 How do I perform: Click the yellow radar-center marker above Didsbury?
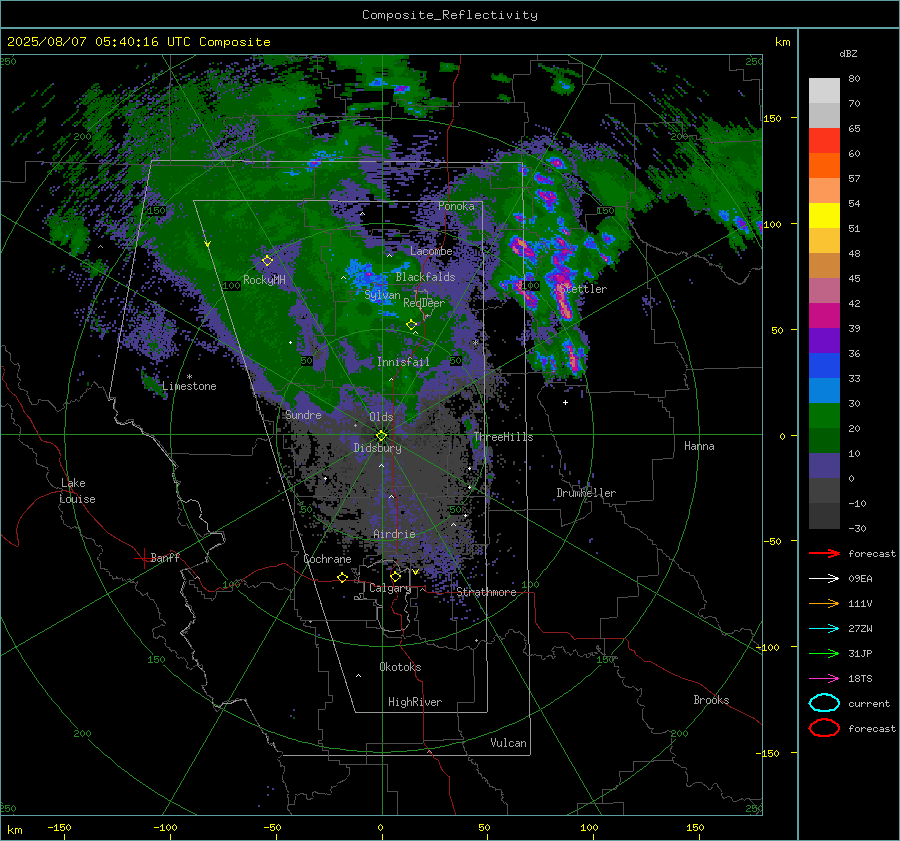(x=382, y=435)
